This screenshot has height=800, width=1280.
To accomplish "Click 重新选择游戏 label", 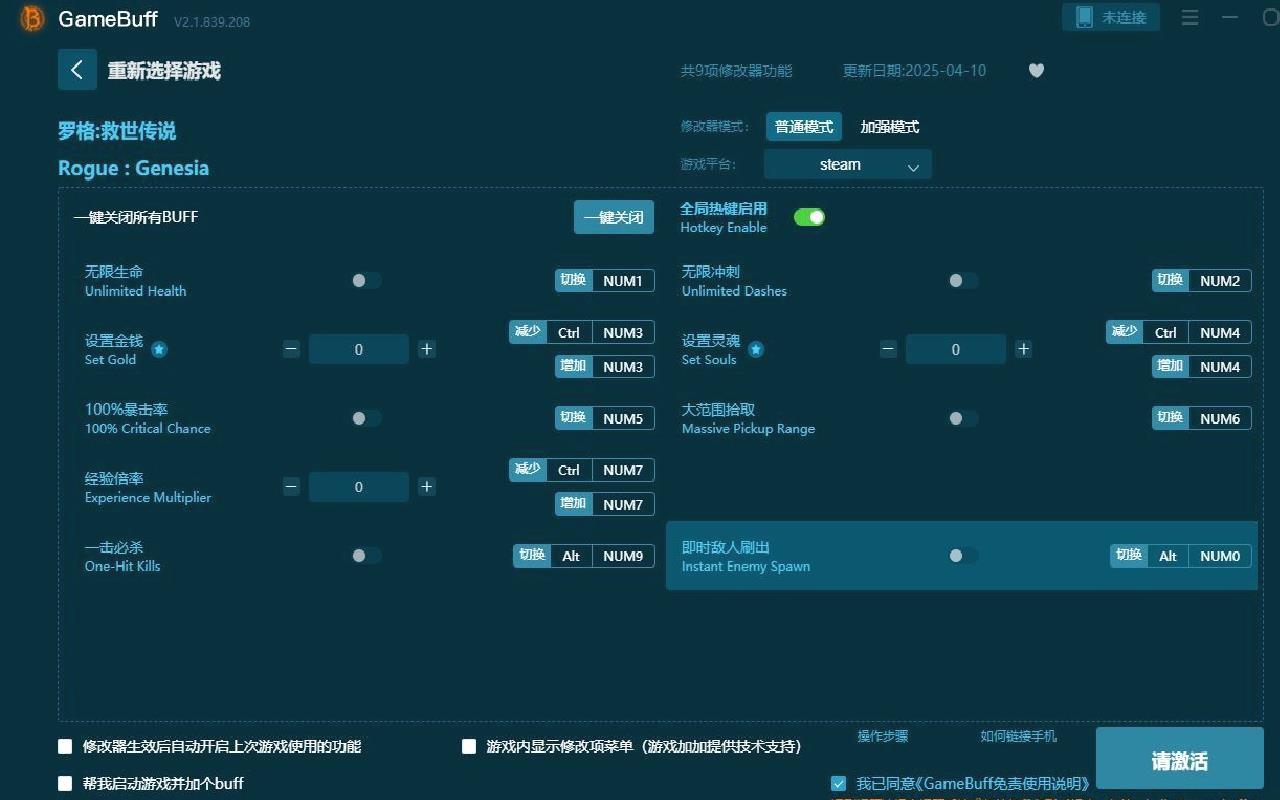I will 164,71.
